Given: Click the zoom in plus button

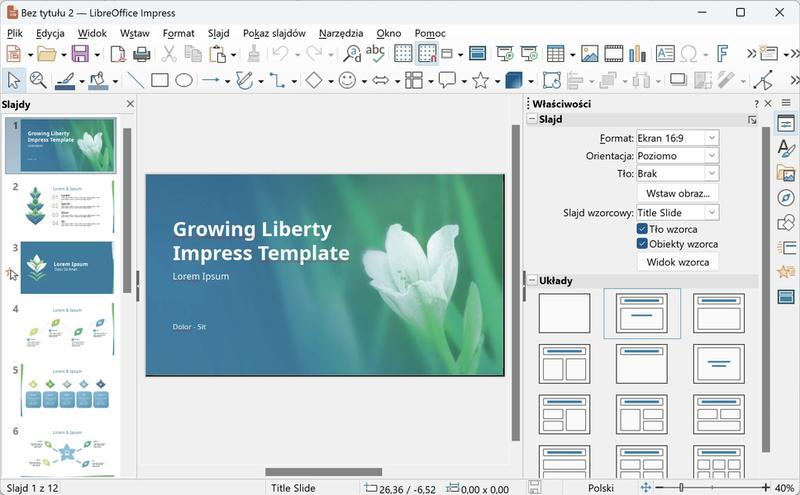Looking at the screenshot, I should coord(765,487).
